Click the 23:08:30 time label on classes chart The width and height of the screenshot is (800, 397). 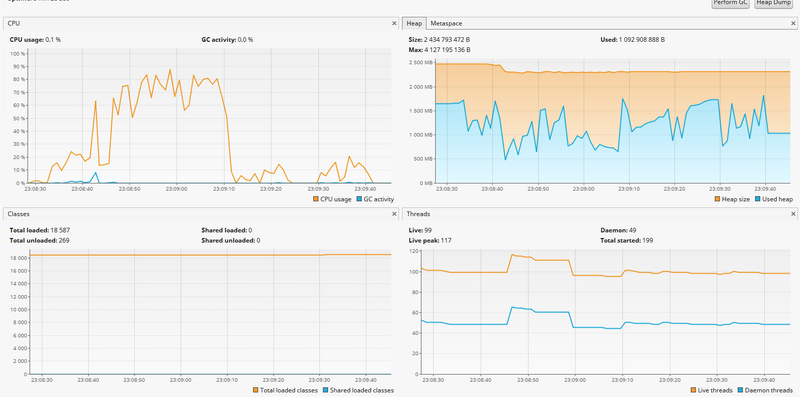41,380
